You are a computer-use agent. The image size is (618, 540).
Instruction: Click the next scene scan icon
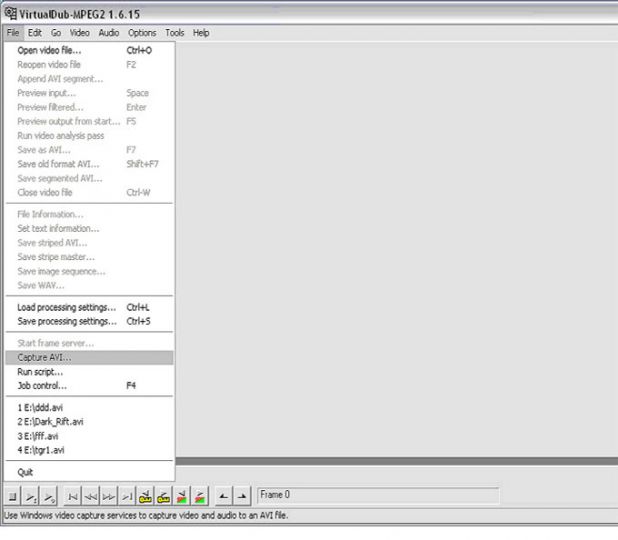click(x=199, y=496)
